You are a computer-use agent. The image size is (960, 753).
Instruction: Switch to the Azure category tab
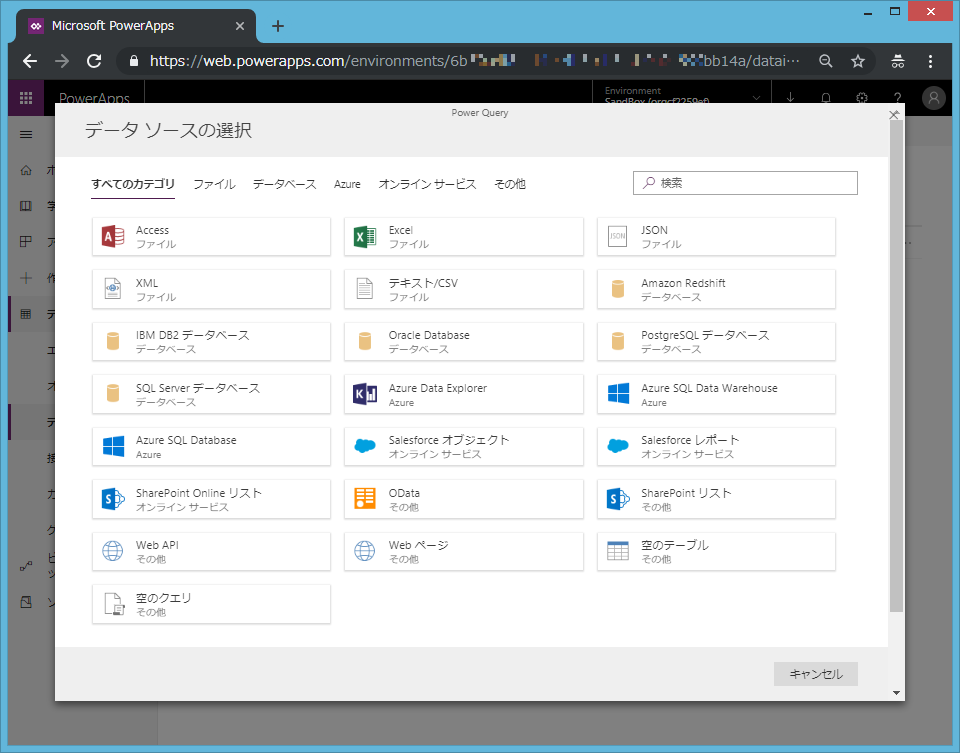tap(347, 184)
